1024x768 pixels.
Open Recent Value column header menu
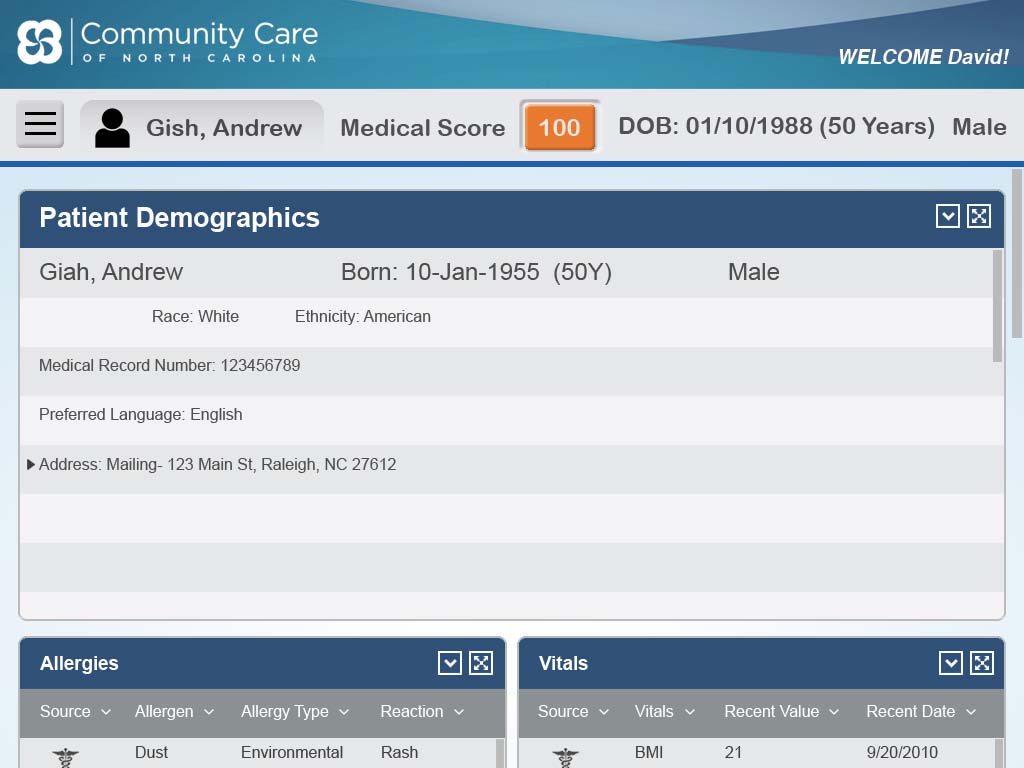834,712
